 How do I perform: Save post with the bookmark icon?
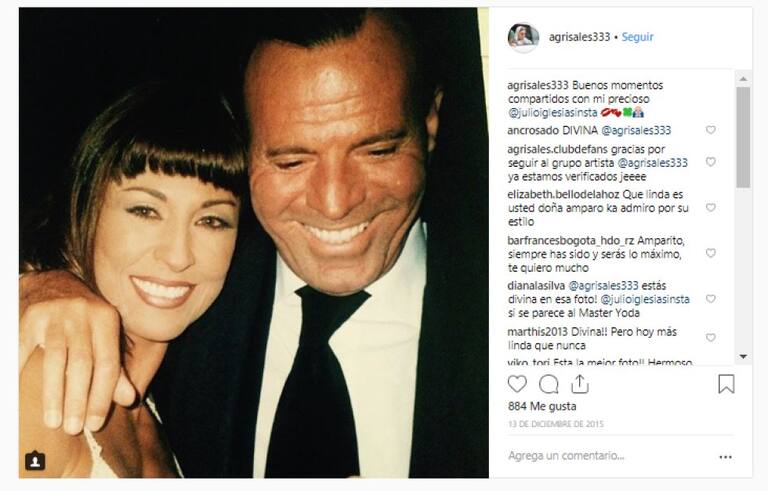pos(726,384)
